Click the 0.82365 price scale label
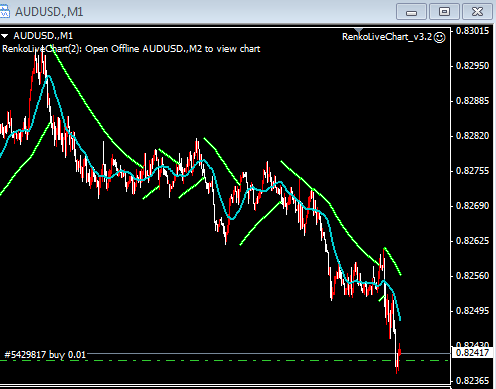The height and width of the screenshot is (389, 496). [472, 381]
